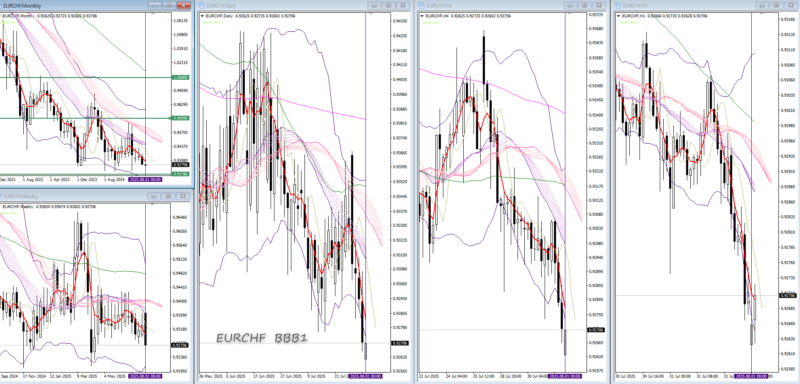Click the EURCHF,Daily window icon
The width and height of the screenshot is (800, 384).
pyautogui.click(x=202, y=5)
